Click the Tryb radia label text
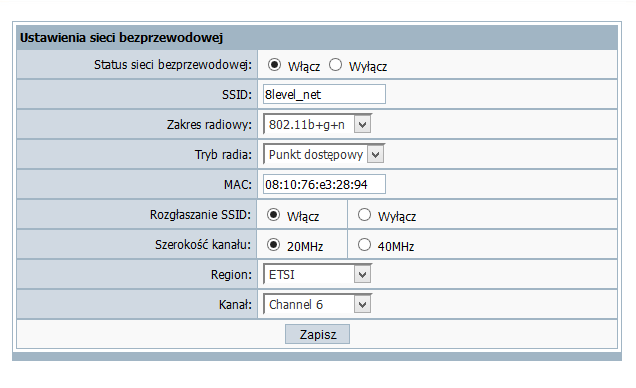636x388 pixels. pos(223,154)
